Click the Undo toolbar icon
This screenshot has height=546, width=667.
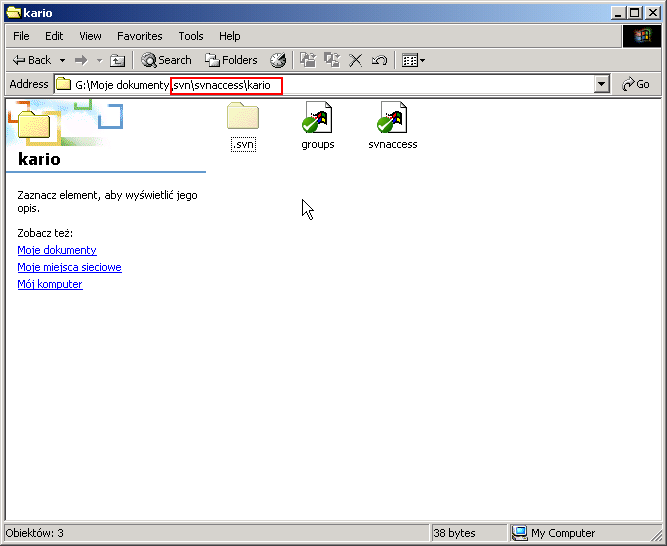379,60
